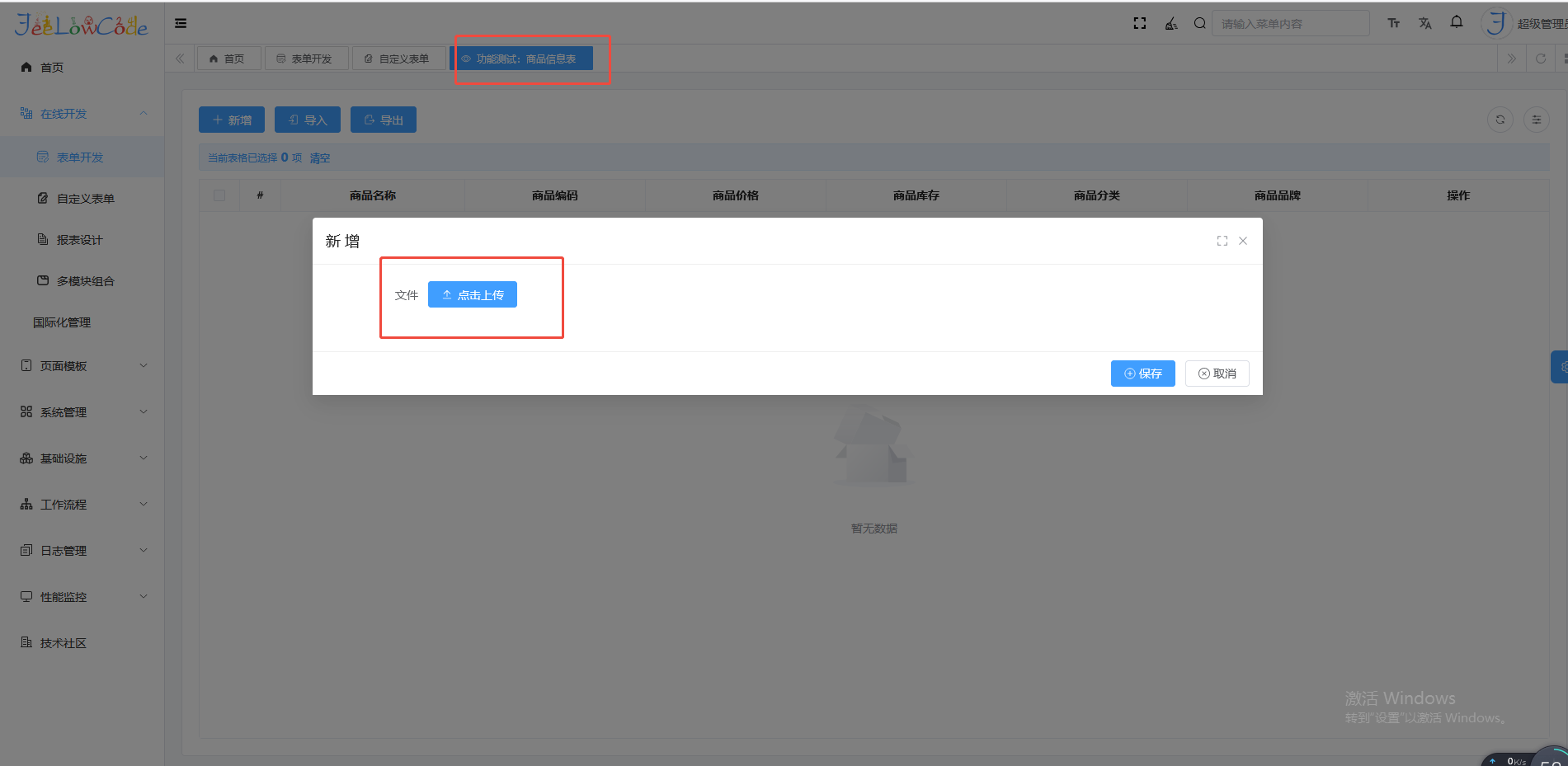
Task: Click the font size icon in header
Action: point(1393,23)
